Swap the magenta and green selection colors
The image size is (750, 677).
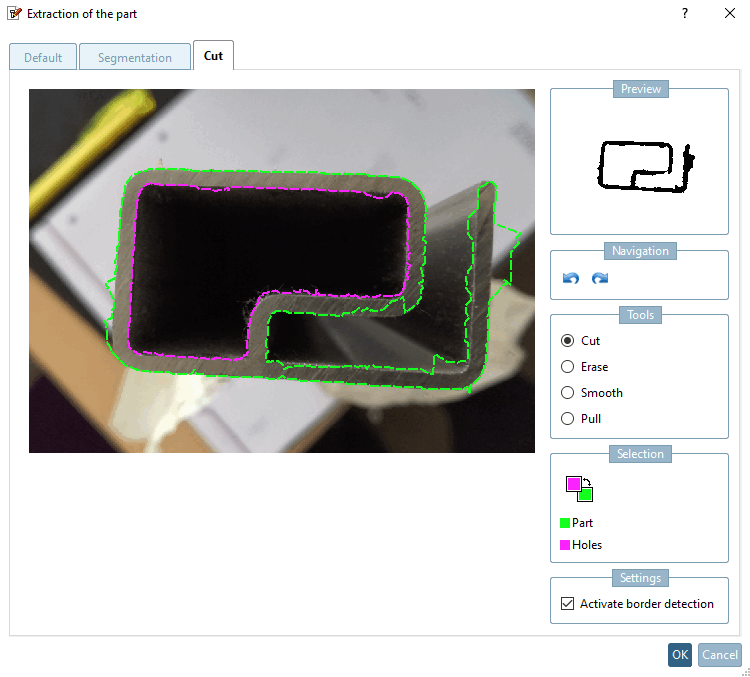pyautogui.click(x=579, y=488)
